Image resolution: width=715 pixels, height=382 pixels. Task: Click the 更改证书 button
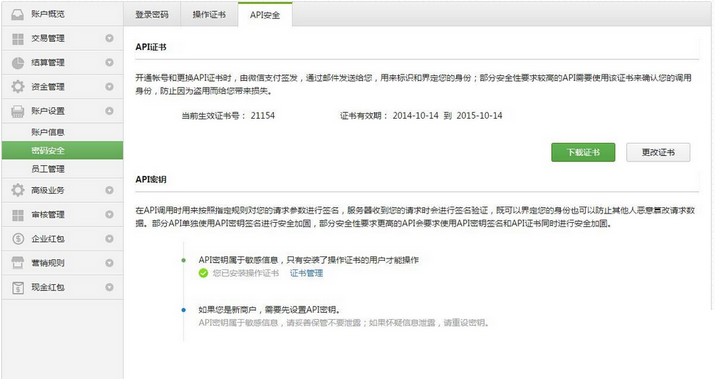tap(658, 152)
